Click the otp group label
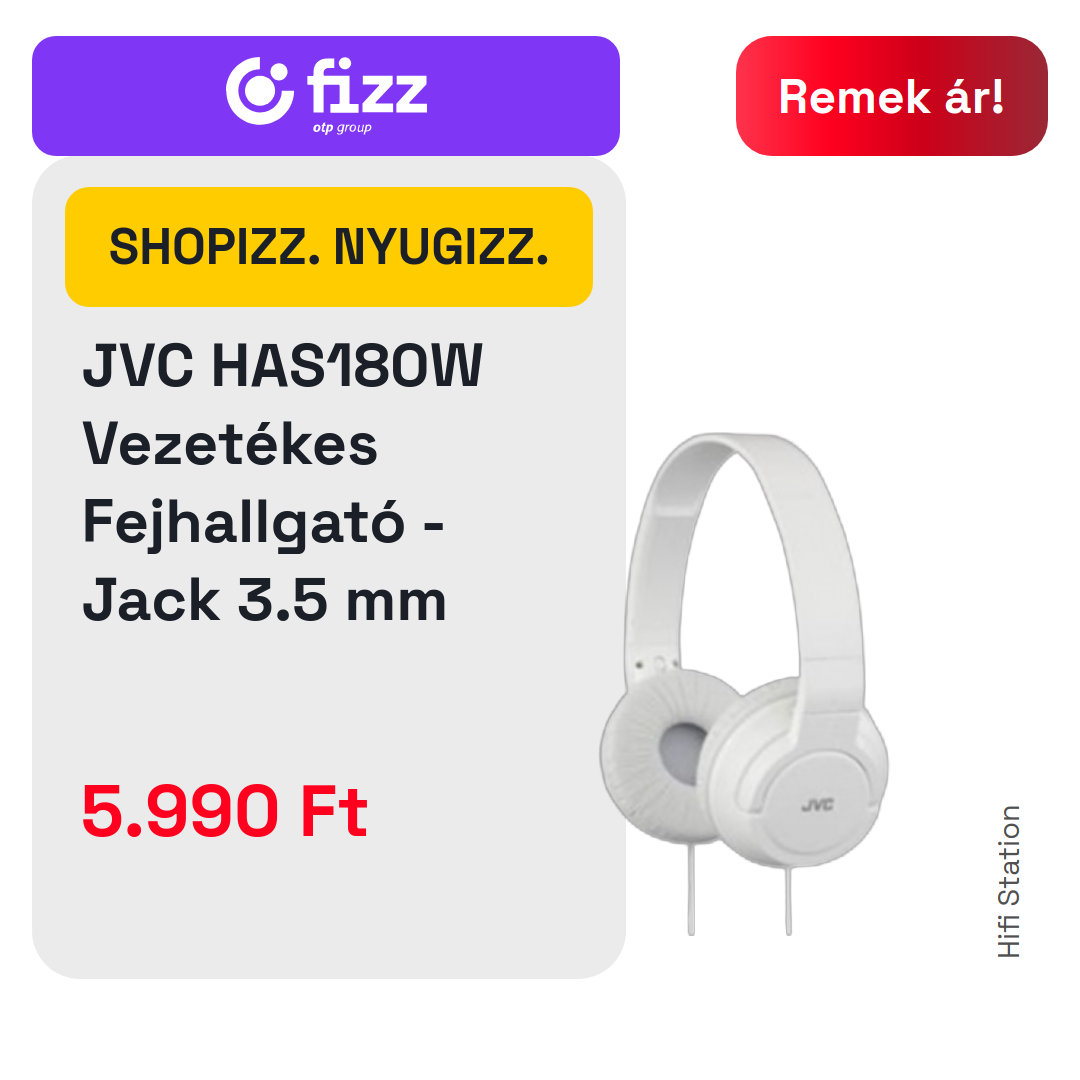 [342, 127]
